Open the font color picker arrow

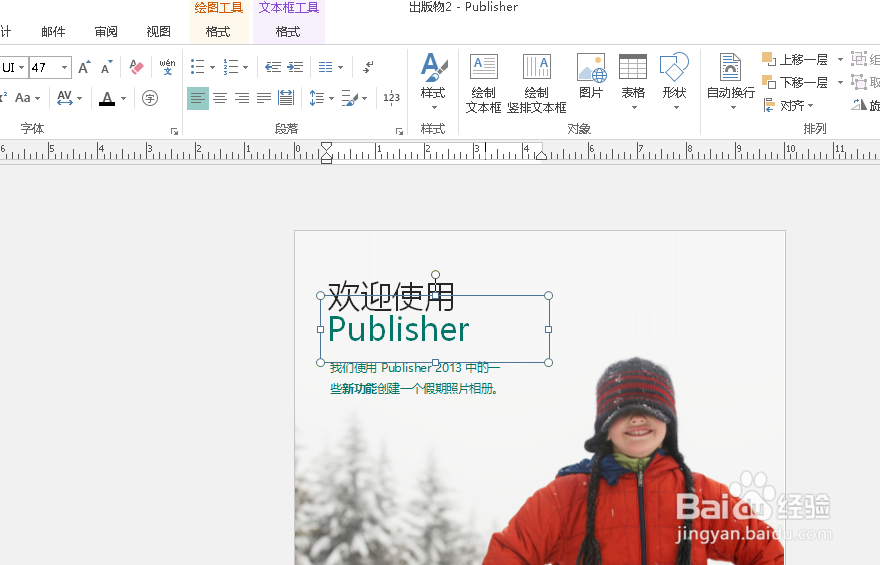tap(123, 99)
